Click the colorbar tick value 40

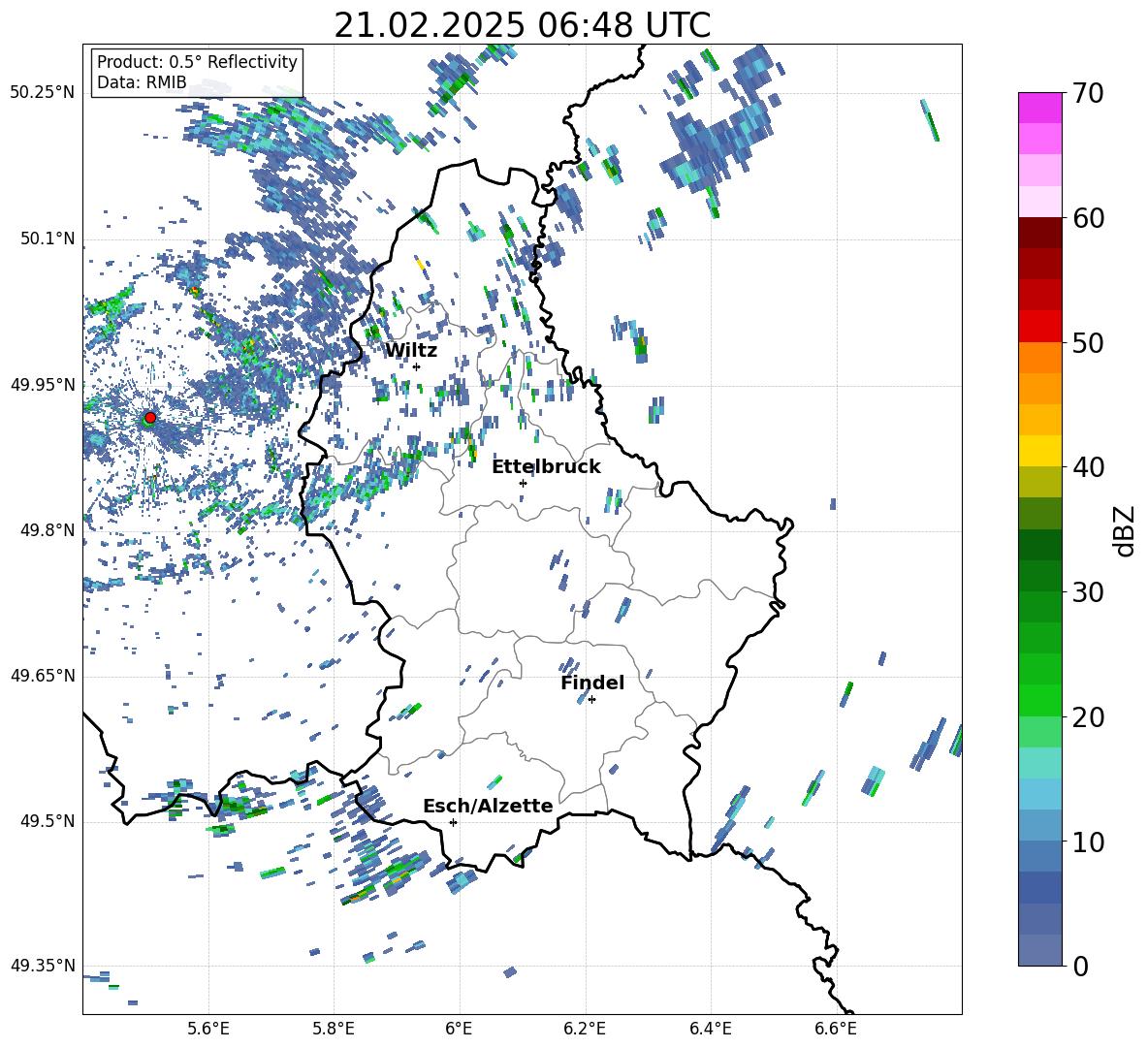click(1089, 467)
